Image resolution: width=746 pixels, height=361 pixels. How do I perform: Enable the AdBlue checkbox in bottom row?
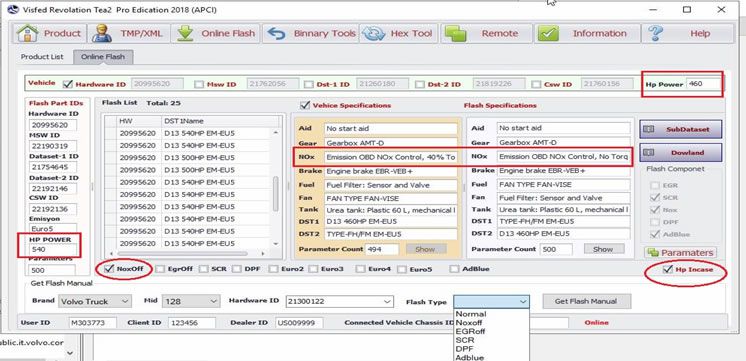coord(455,269)
